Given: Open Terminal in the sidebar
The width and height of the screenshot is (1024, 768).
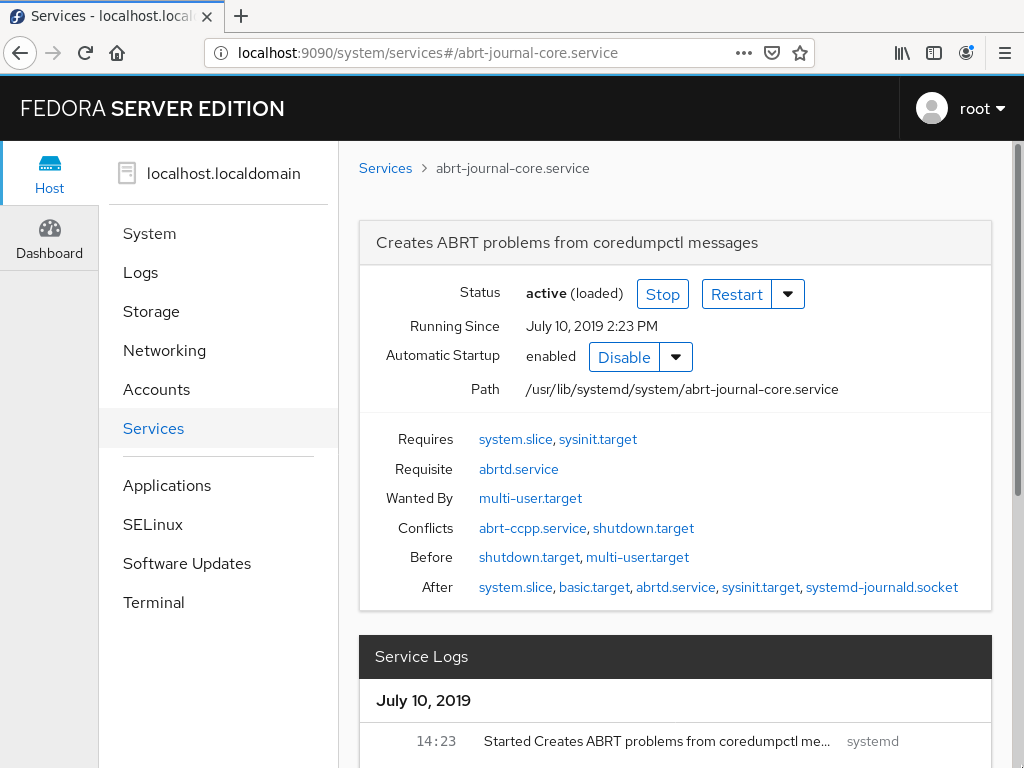Looking at the screenshot, I should (x=153, y=603).
